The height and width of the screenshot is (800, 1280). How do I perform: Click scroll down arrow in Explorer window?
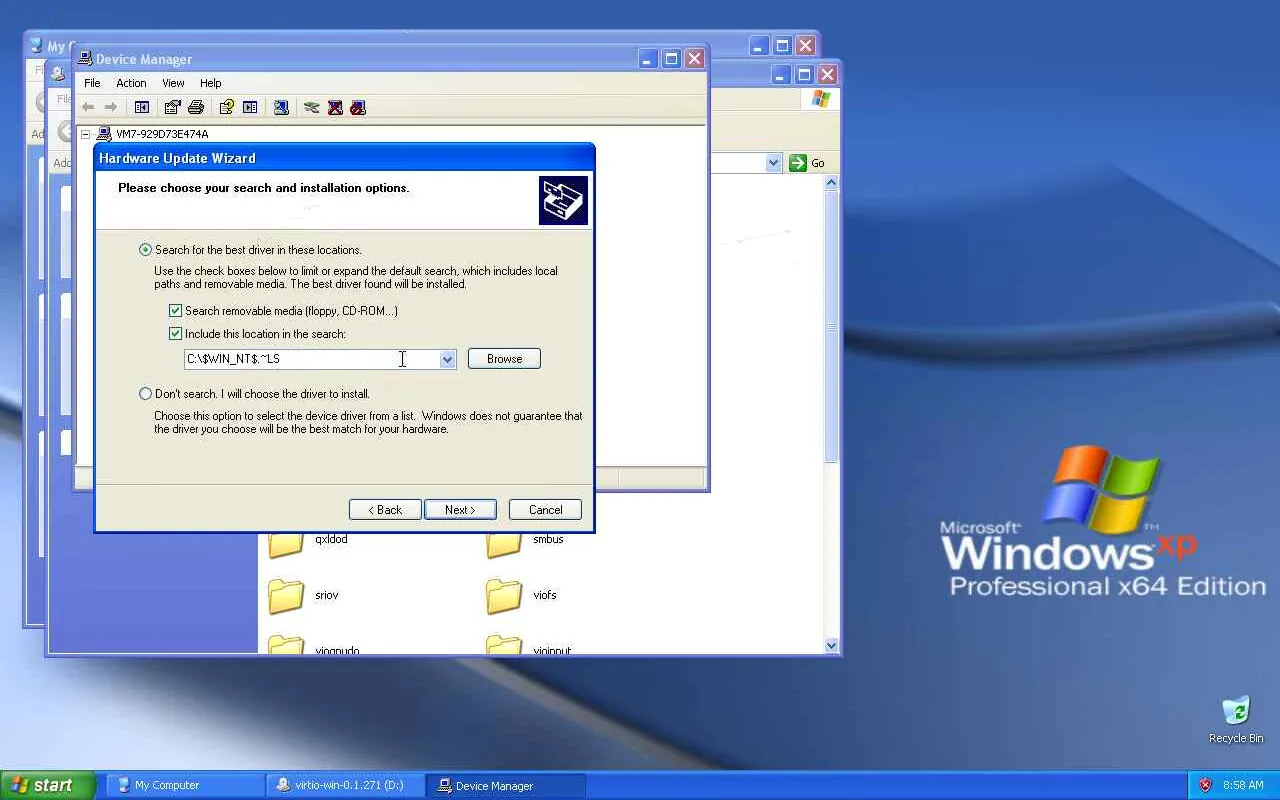coord(832,646)
